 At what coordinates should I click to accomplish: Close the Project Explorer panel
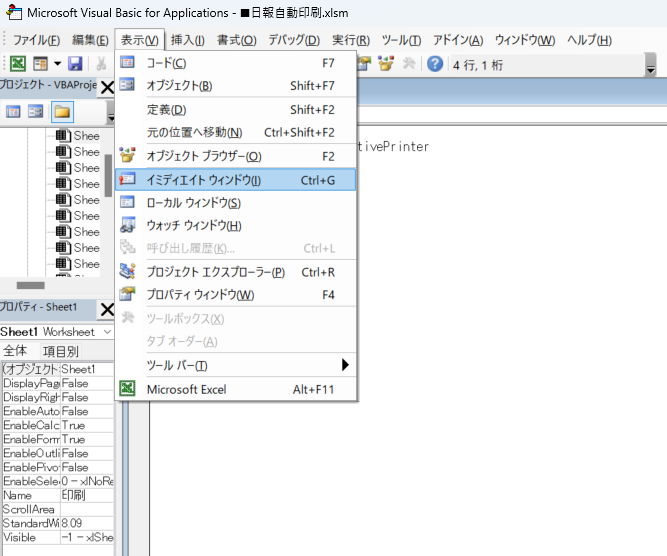(107, 88)
